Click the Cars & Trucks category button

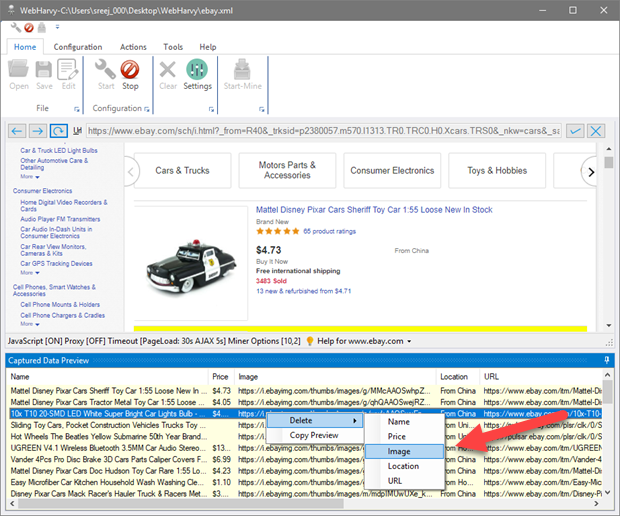tap(182, 171)
